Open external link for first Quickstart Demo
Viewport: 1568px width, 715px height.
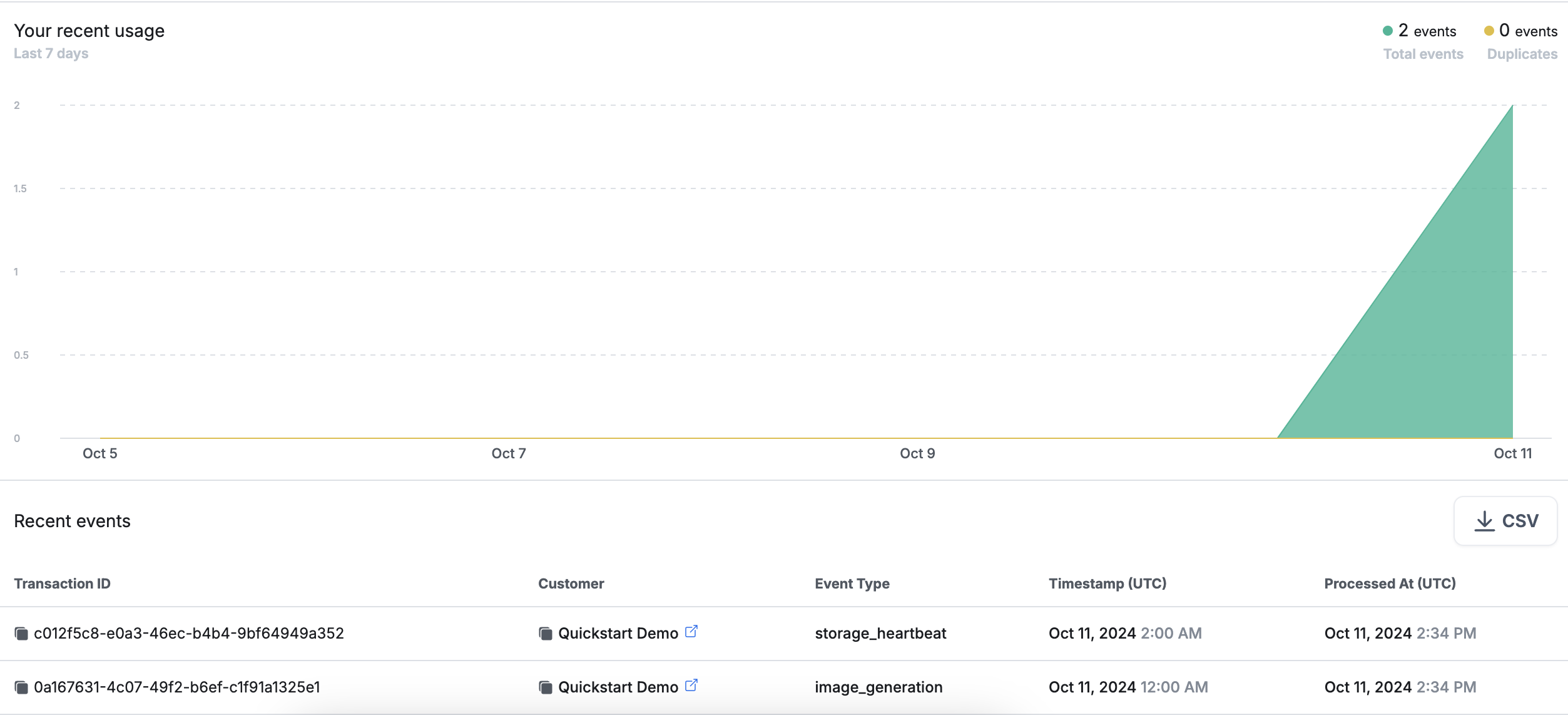(x=691, y=632)
